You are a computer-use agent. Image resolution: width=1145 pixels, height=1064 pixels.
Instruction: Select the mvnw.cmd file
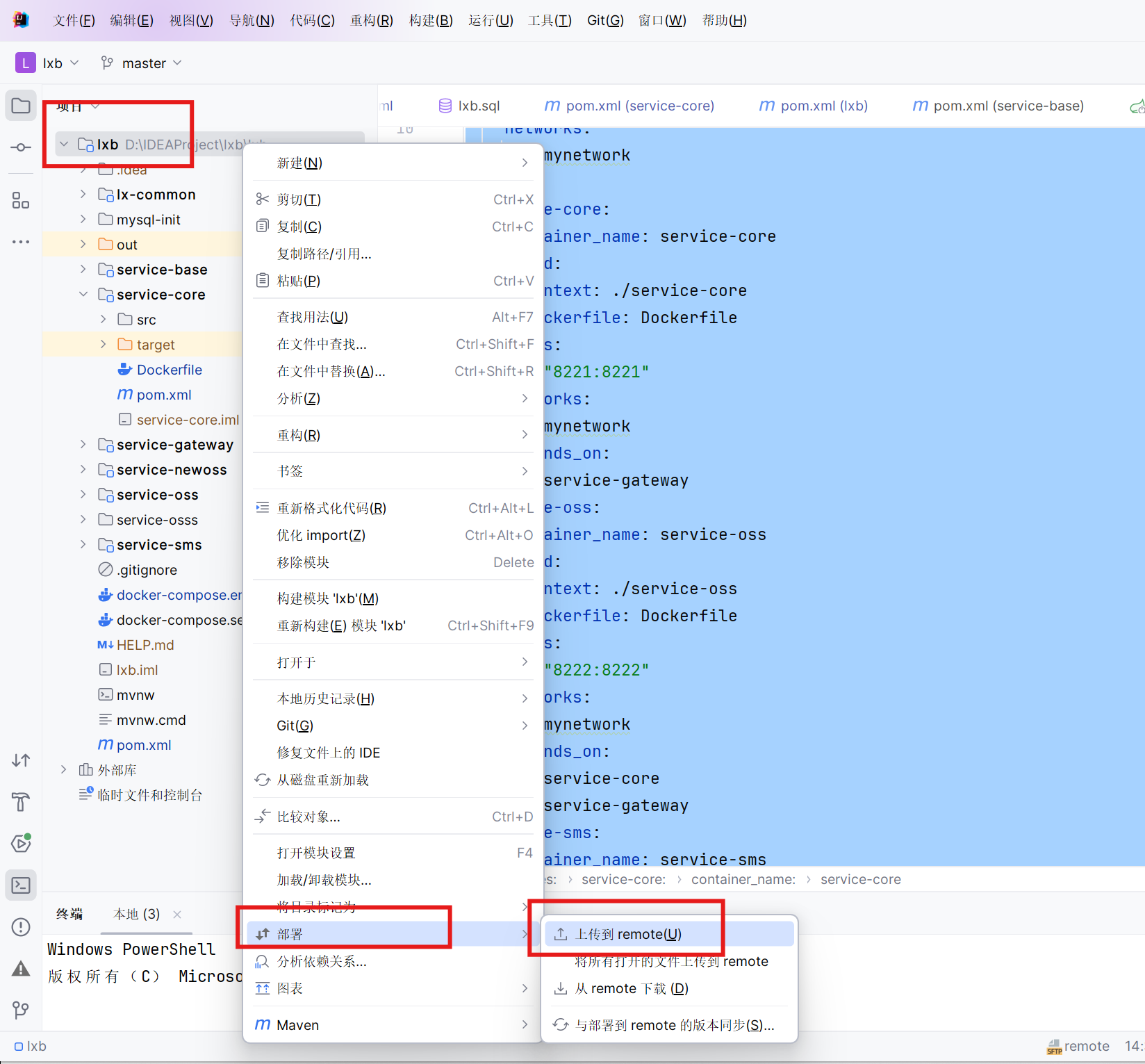(151, 720)
